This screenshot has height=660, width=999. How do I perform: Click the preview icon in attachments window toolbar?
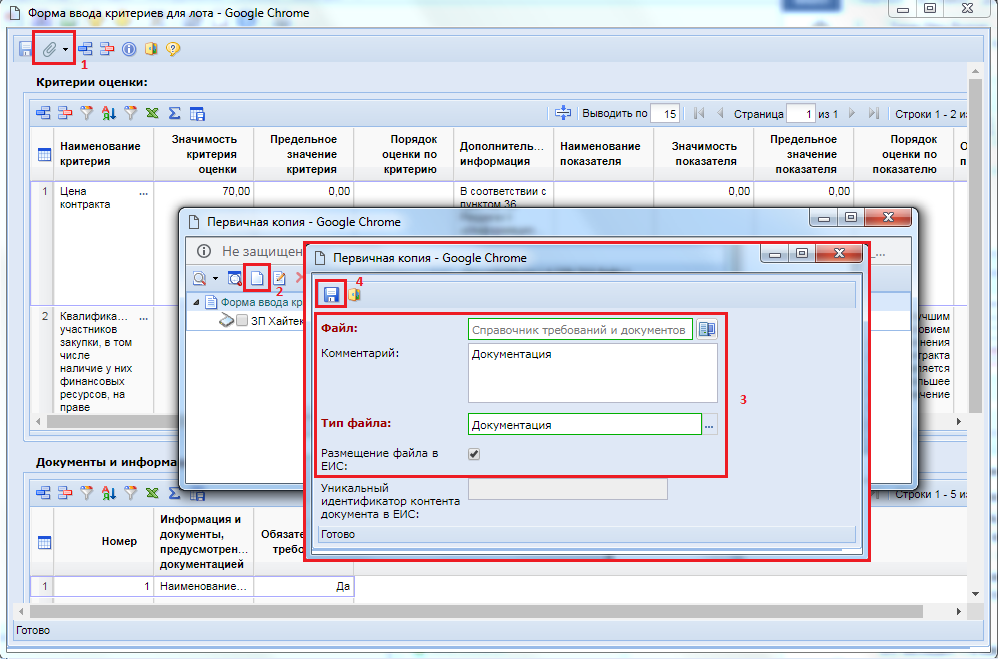[x=235, y=278]
